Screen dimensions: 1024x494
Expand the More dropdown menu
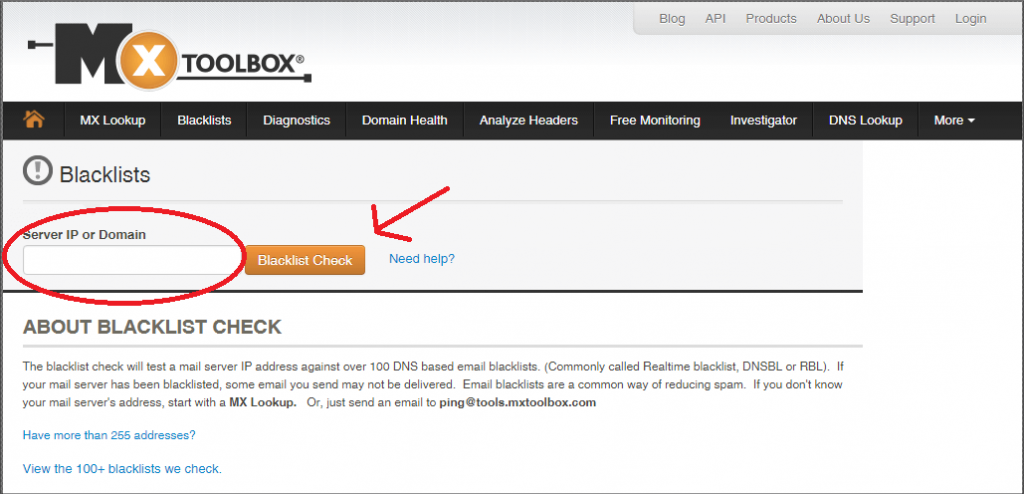coord(954,120)
